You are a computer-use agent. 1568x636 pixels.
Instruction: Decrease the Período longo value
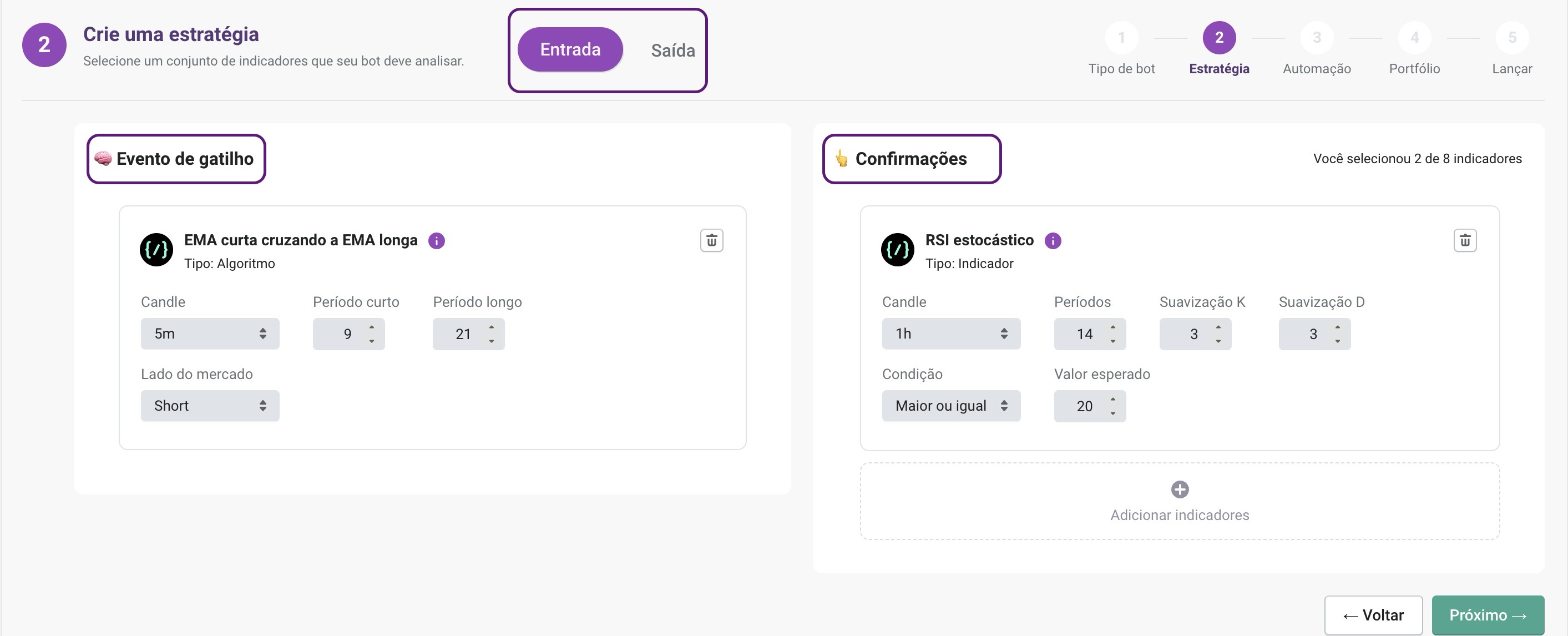(491, 341)
